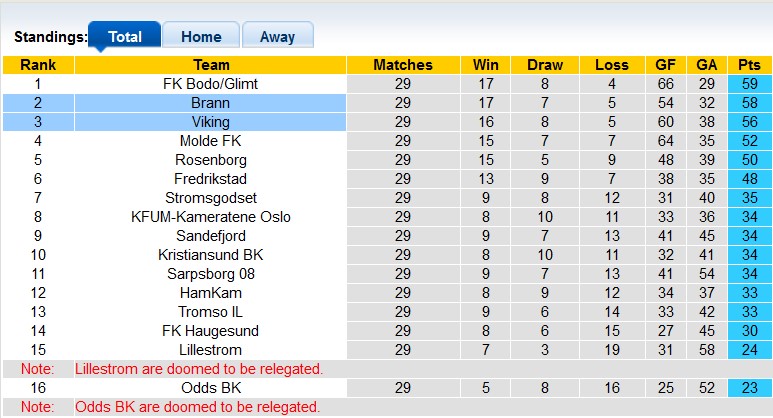This screenshot has height=418, width=773.
Task: Select the Away standings tab
Action: tap(277, 37)
